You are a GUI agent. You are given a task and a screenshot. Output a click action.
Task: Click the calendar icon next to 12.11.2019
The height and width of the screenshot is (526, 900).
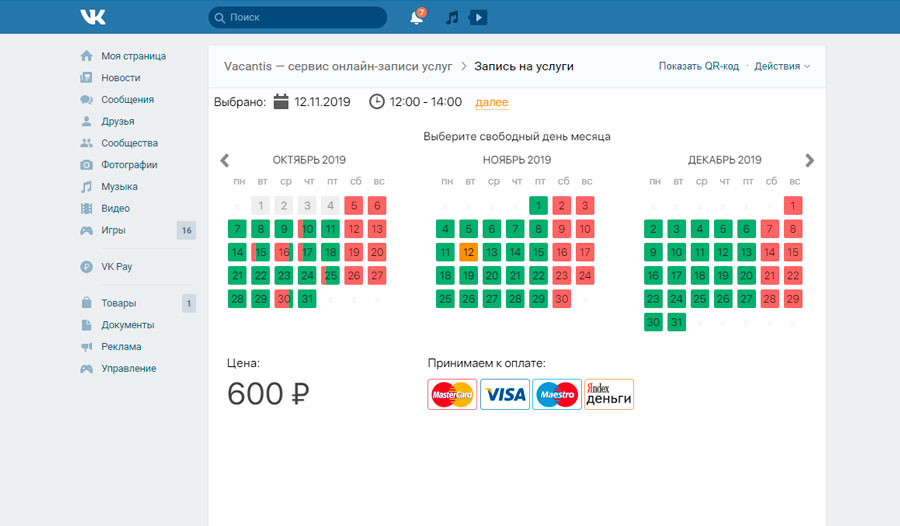pos(281,101)
